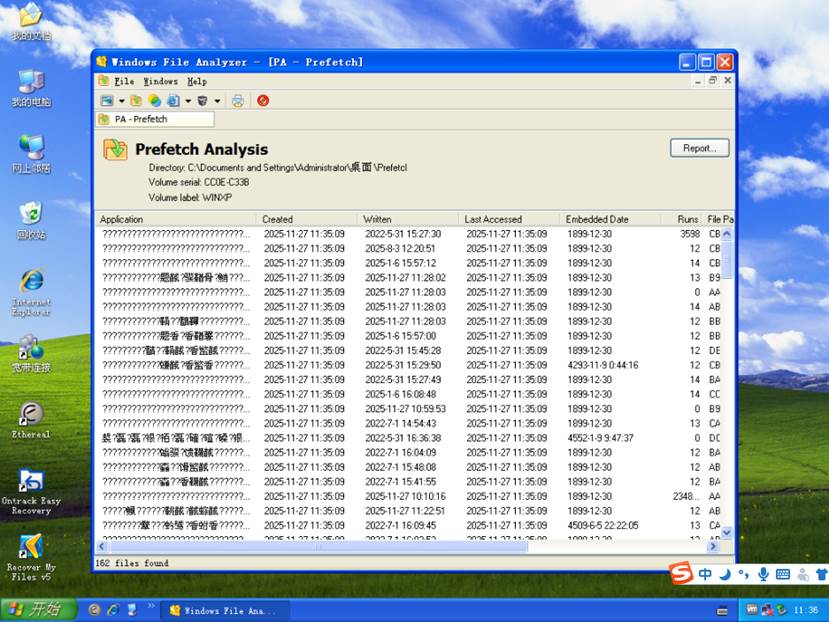Select the row with 3598 runs
Screen dimensions: 829x622
[x=408, y=234]
